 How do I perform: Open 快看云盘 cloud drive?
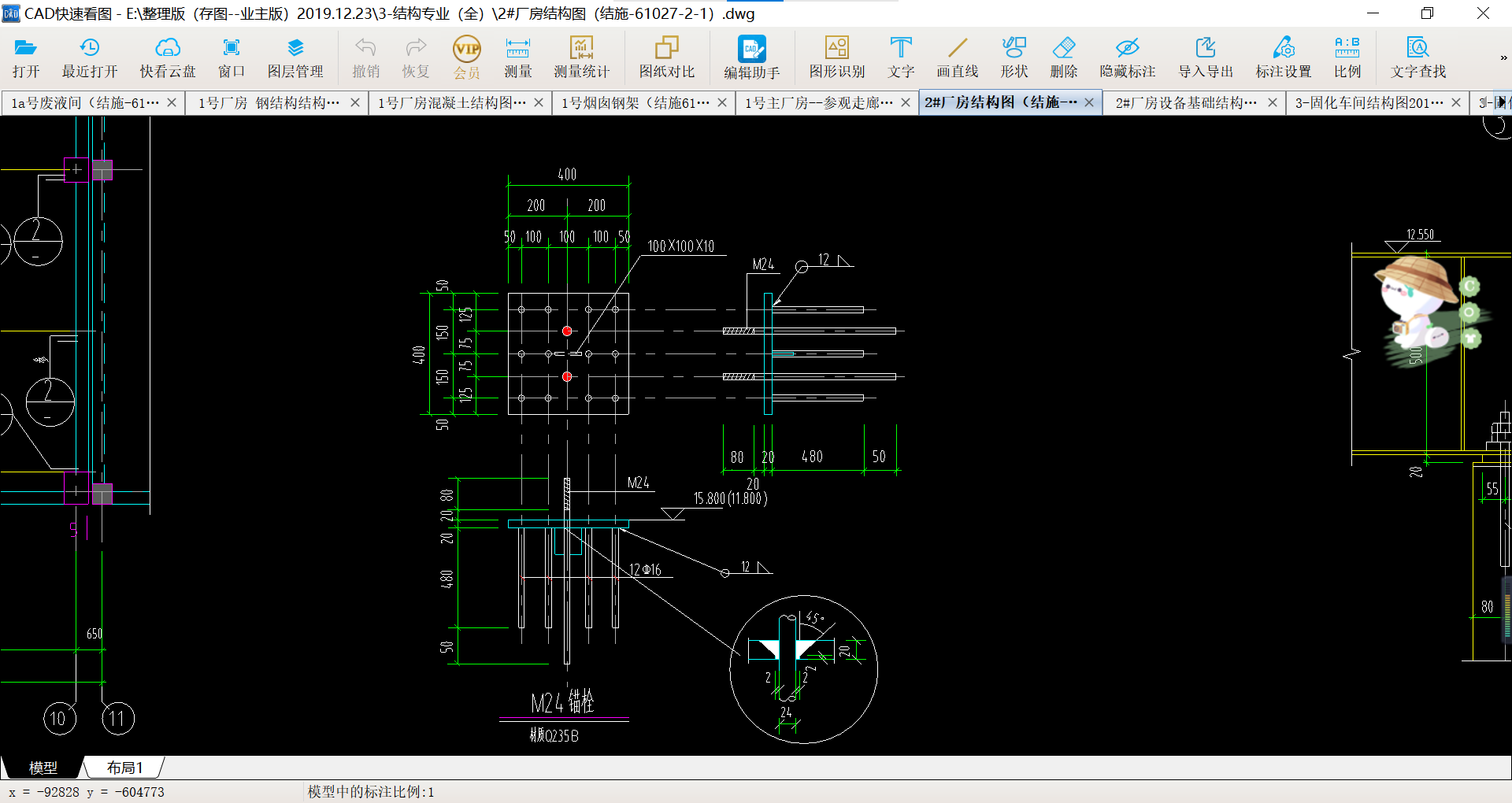(168, 57)
